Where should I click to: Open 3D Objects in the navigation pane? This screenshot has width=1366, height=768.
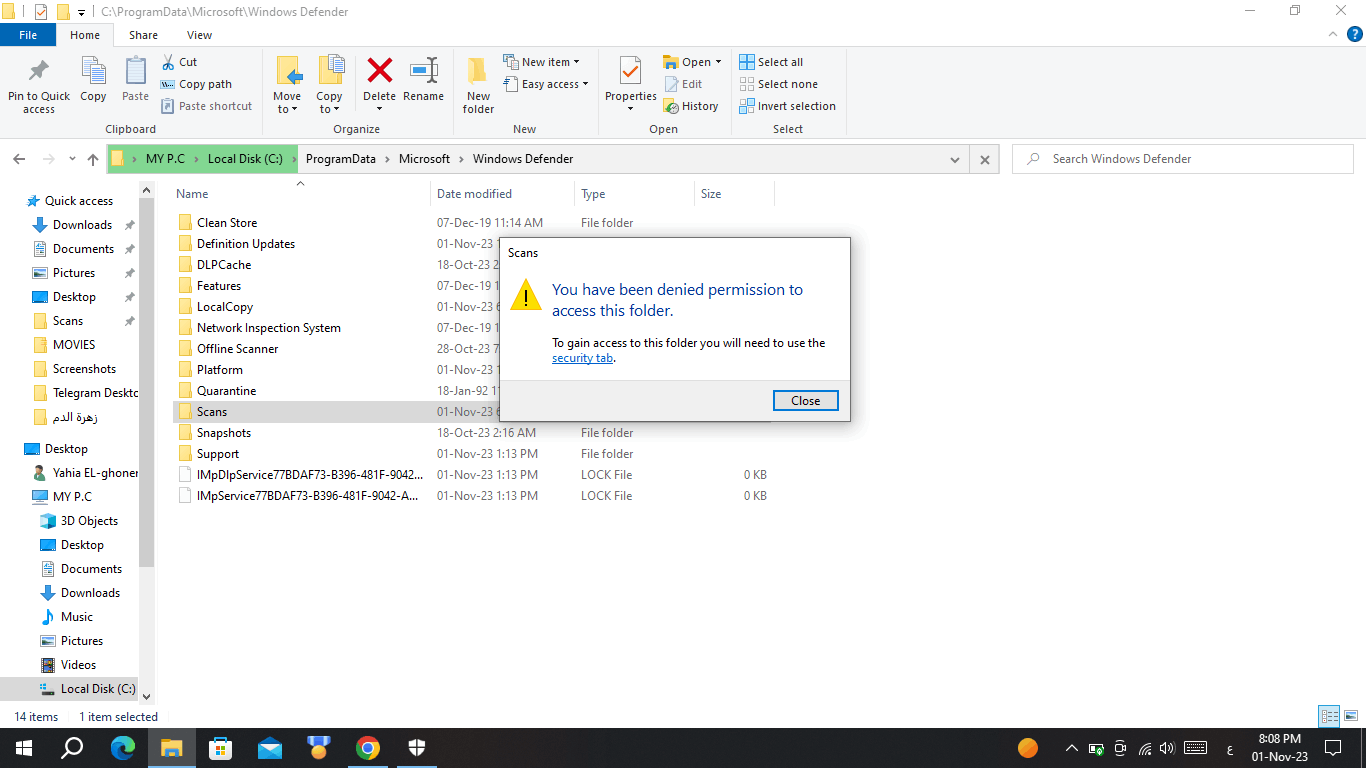point(89,521)
